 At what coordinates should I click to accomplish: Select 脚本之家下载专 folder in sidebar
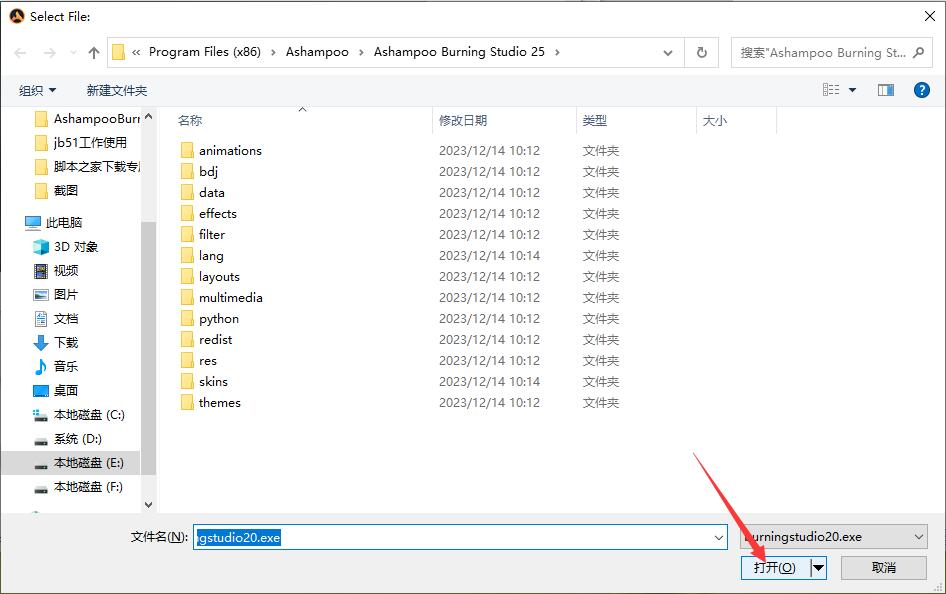[87, 166]
